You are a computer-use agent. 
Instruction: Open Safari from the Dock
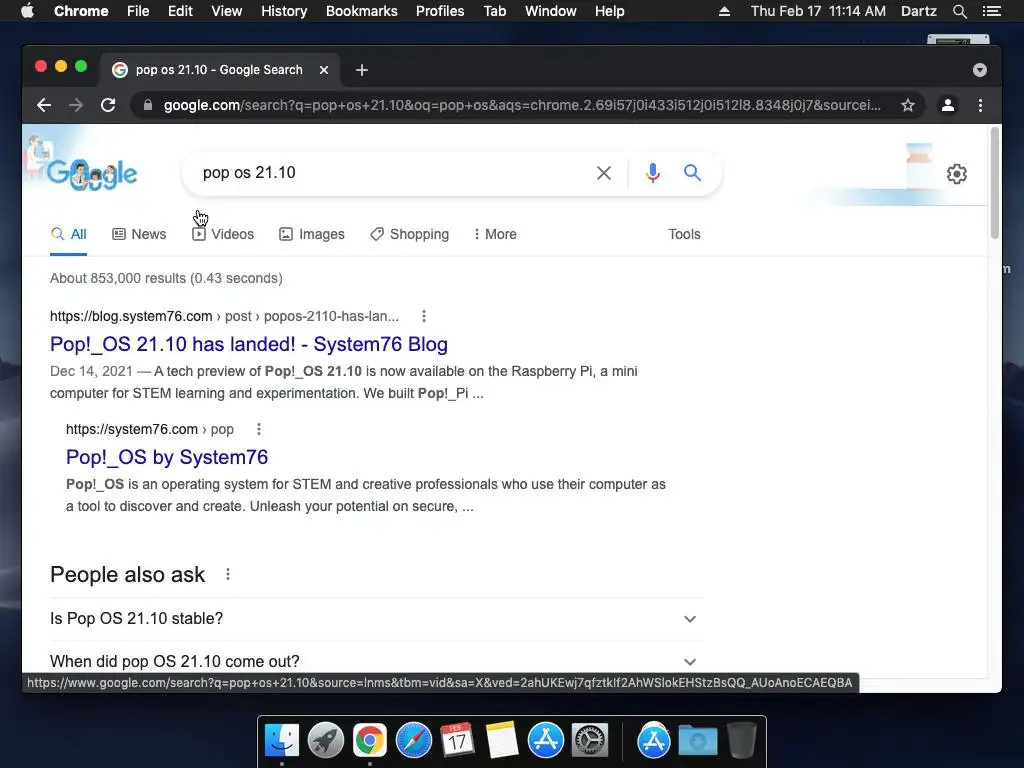point(413,741)
